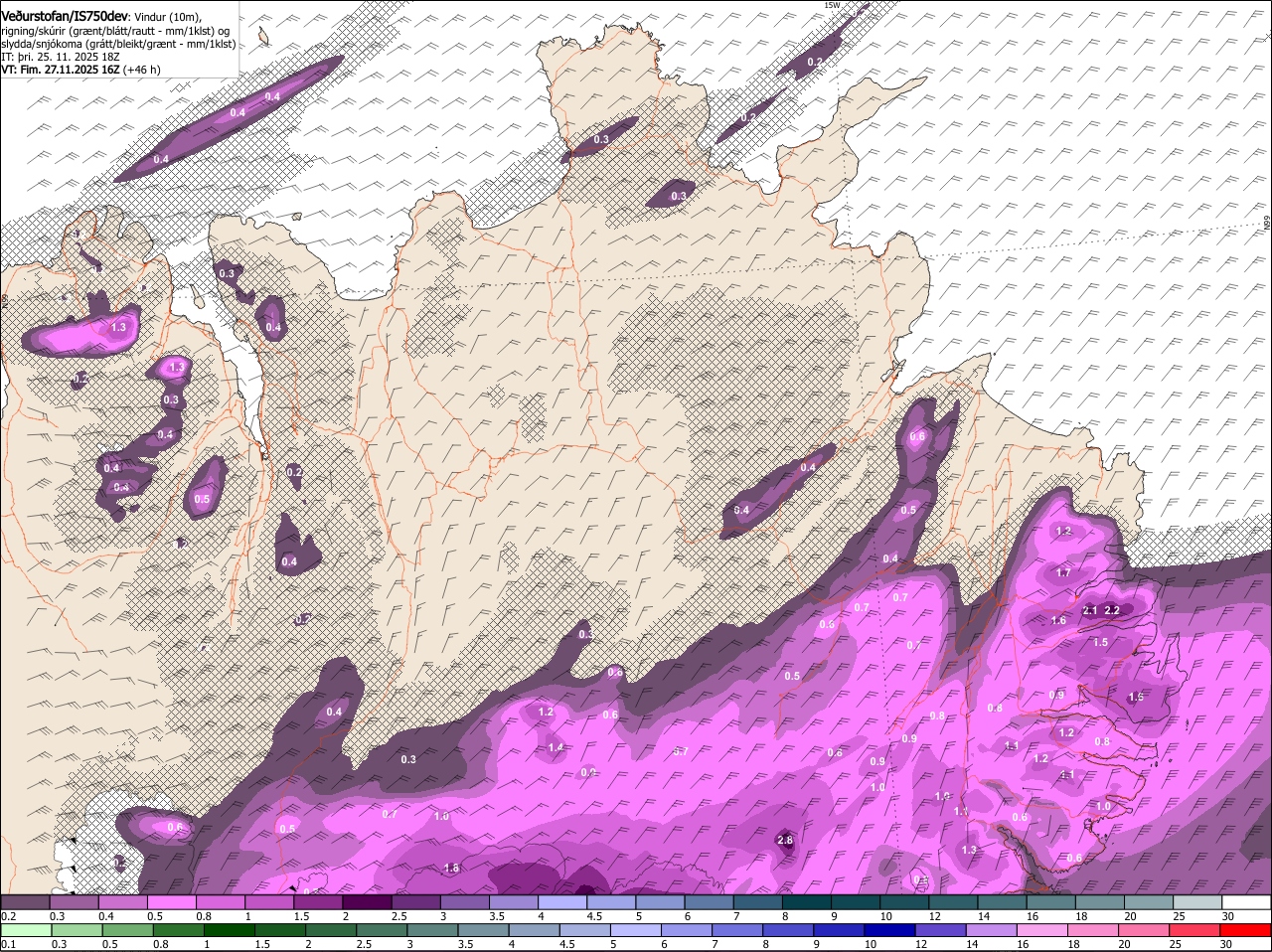Select light grey upper swatch between 25 and 30
Viewport: 1272px width, 952px height.
pos(1196,902)
